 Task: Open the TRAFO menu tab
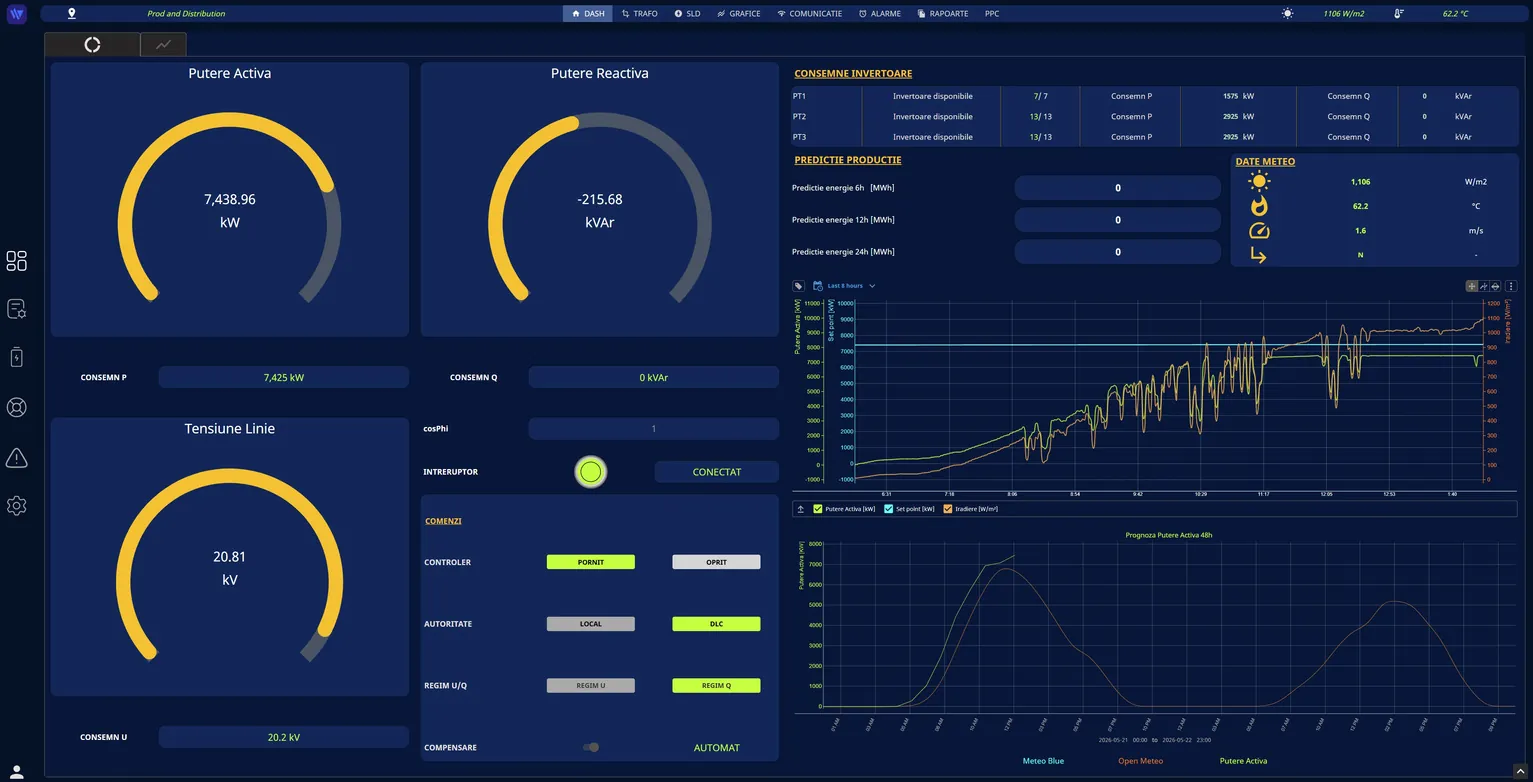click(x=640, y=14)
